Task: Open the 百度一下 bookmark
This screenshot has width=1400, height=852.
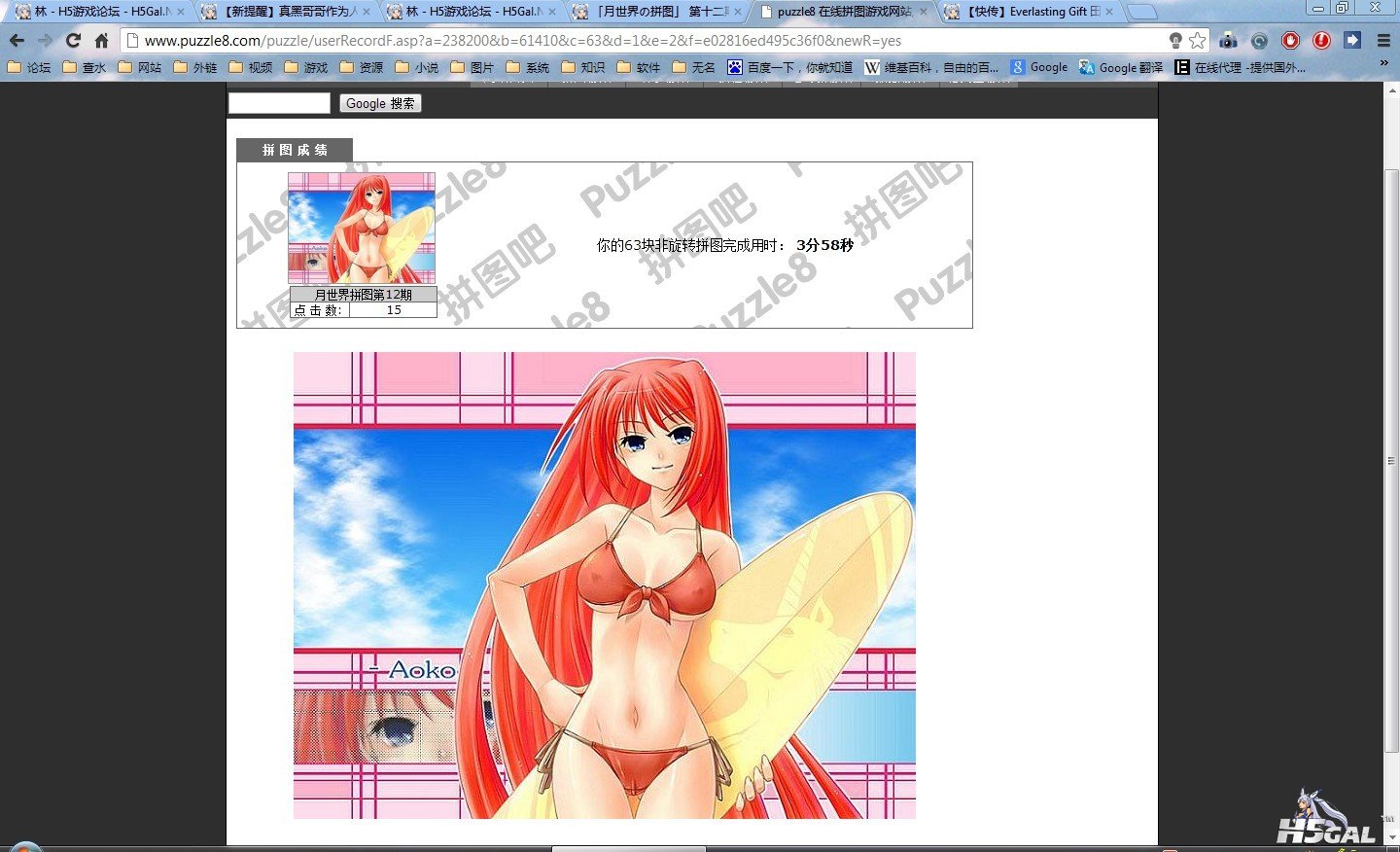Action: [790, 67]
